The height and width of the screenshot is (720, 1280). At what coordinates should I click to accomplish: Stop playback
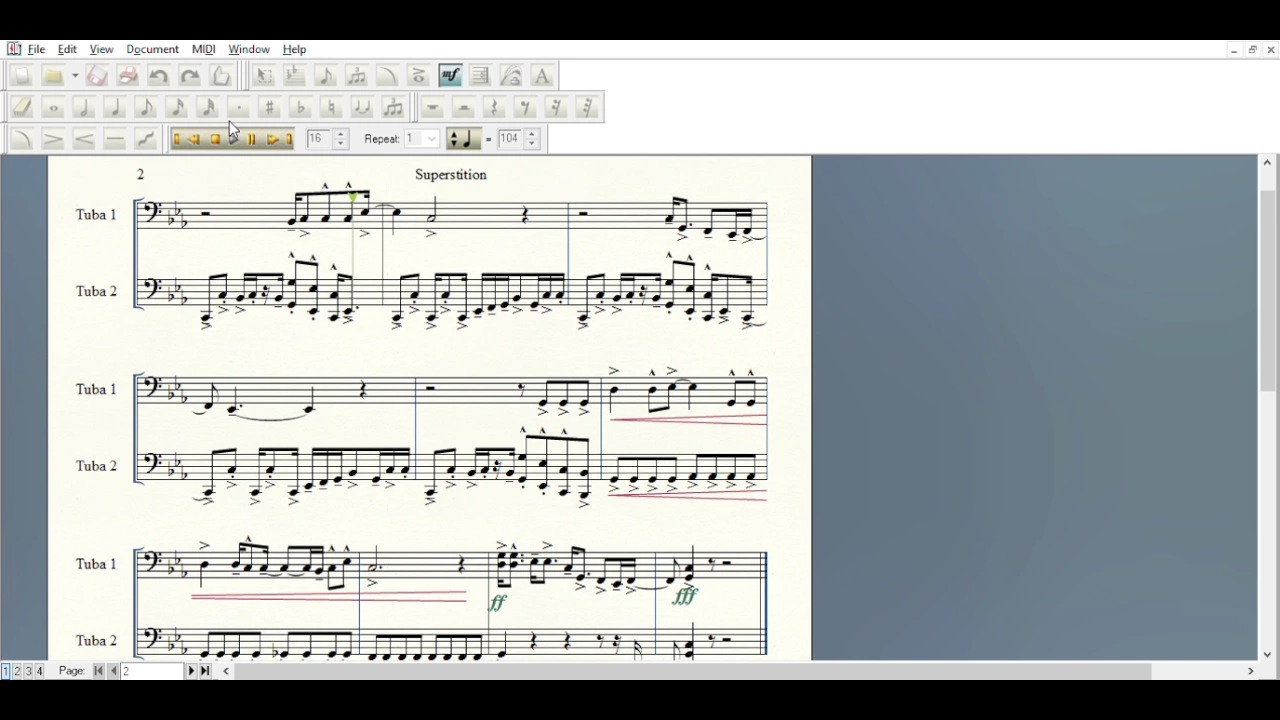(x=215, y=140)
